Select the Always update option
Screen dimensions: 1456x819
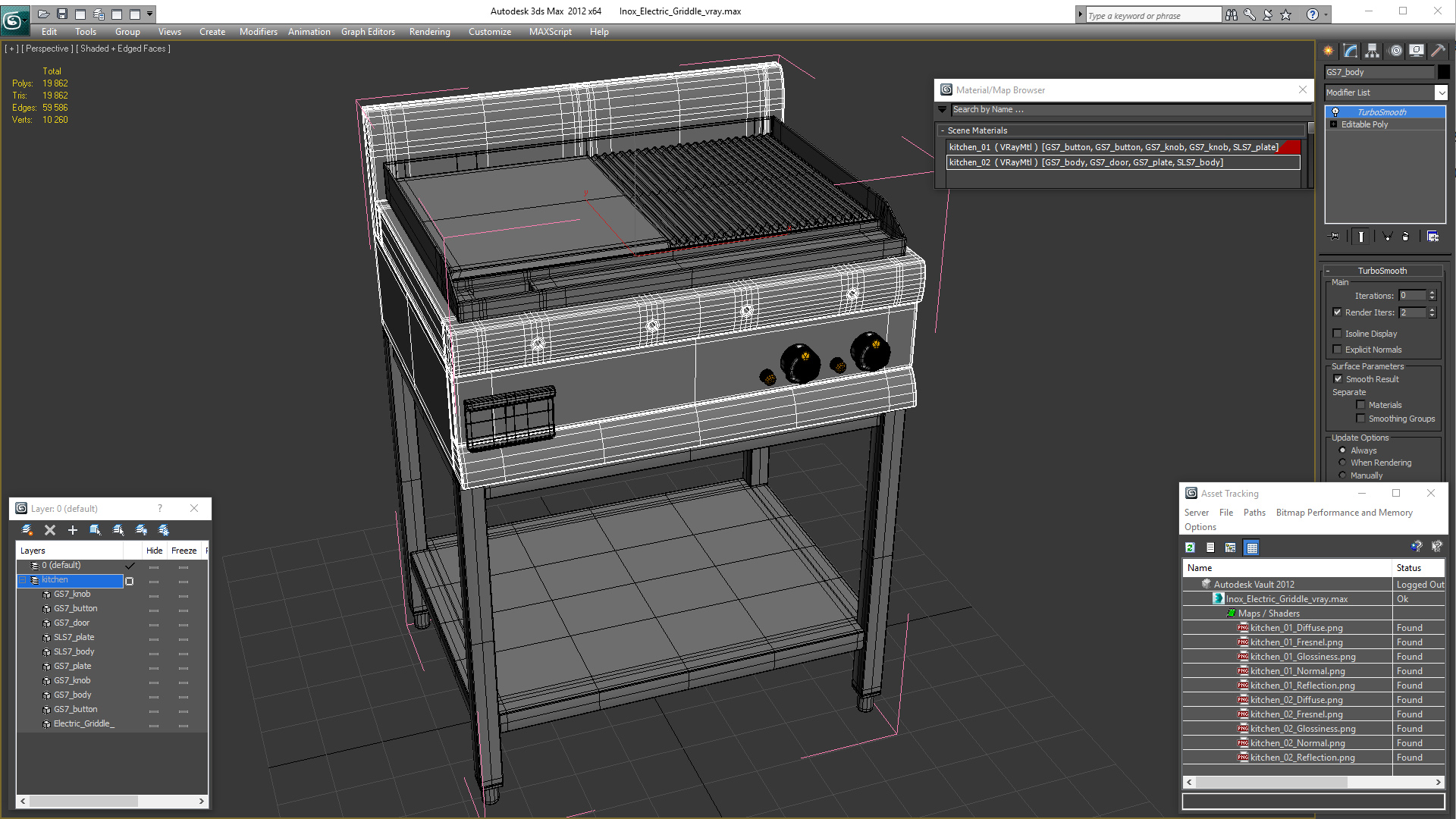click(1342, 450)
